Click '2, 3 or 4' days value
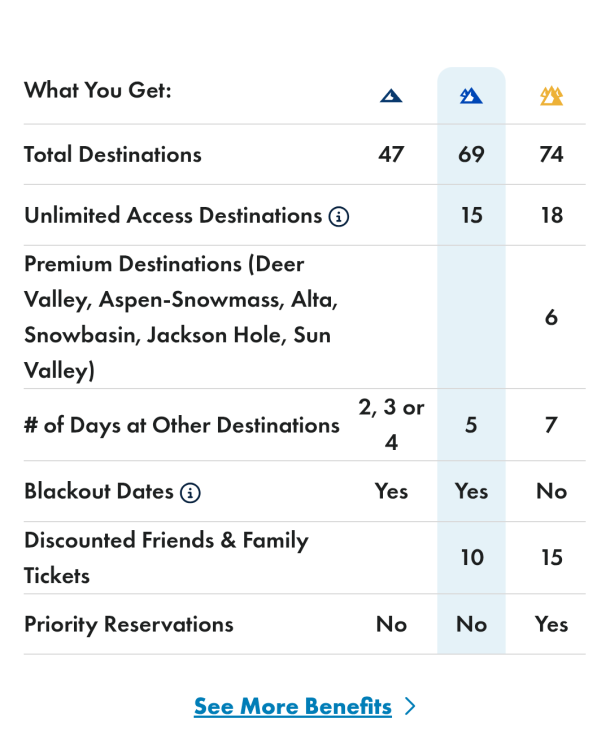Screen dimensions: 610x750 pyautogui.click(x=391, y=424)
